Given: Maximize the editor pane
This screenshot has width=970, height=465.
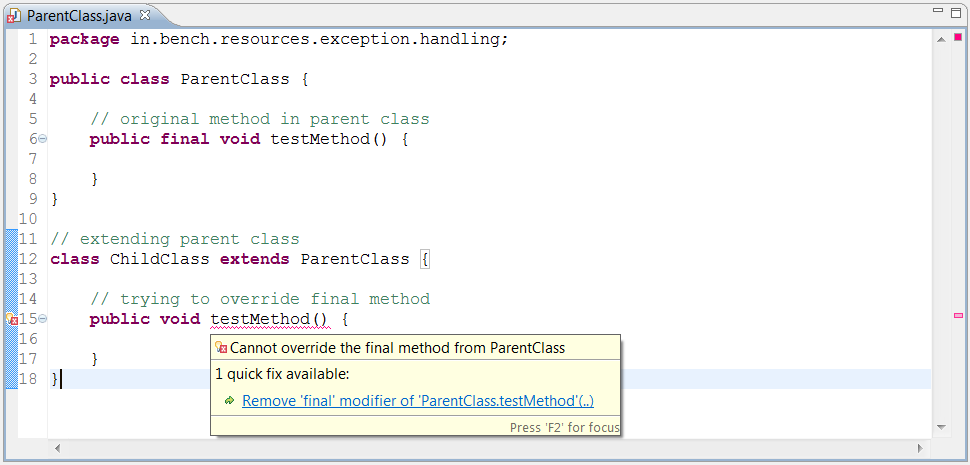Looking at the screenshot, I should tap(957, 11).
